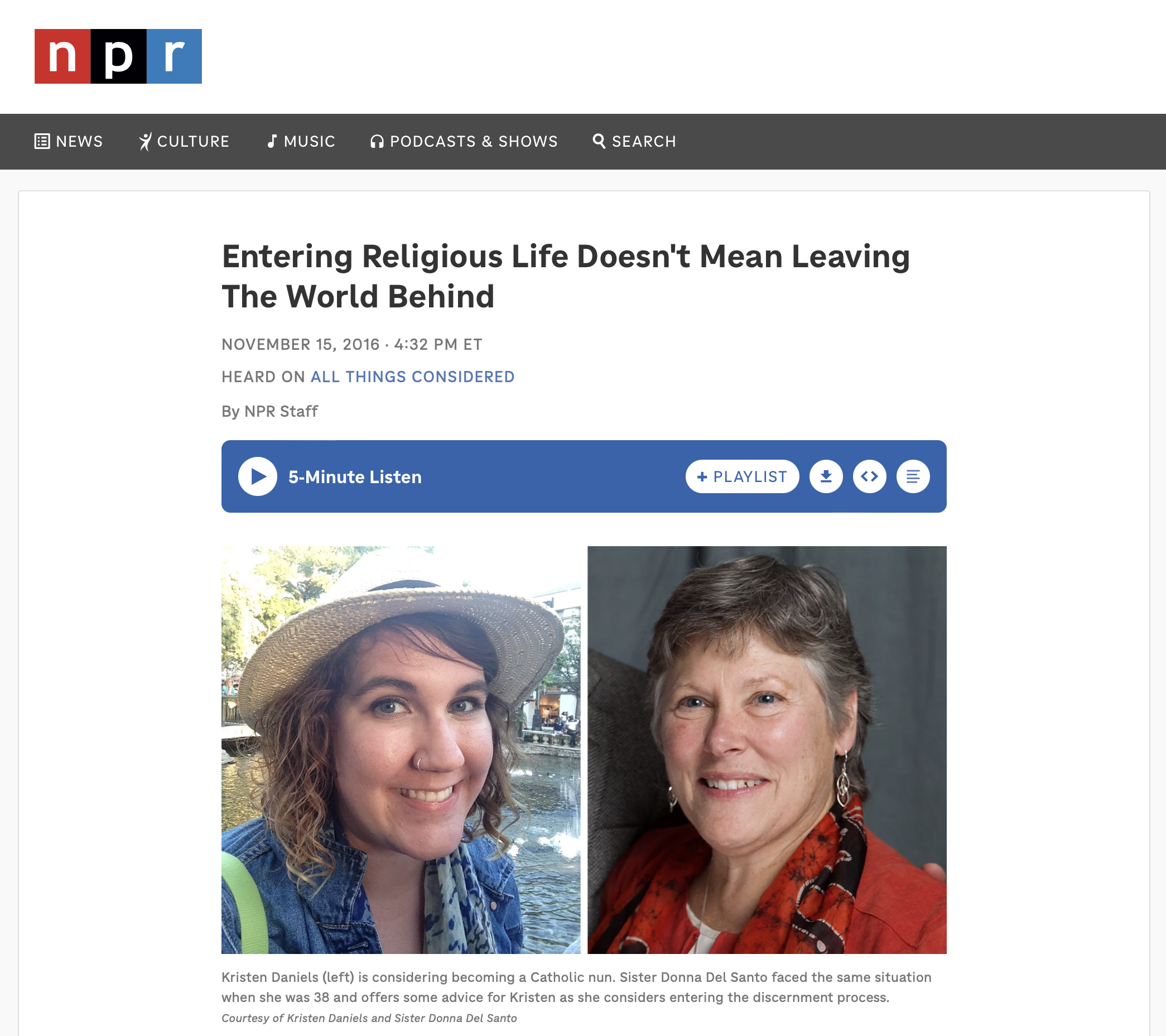Open All Things Considered link
Image resolution: width=1166 pixels, height=1036 pixels.
click(412, 377)
